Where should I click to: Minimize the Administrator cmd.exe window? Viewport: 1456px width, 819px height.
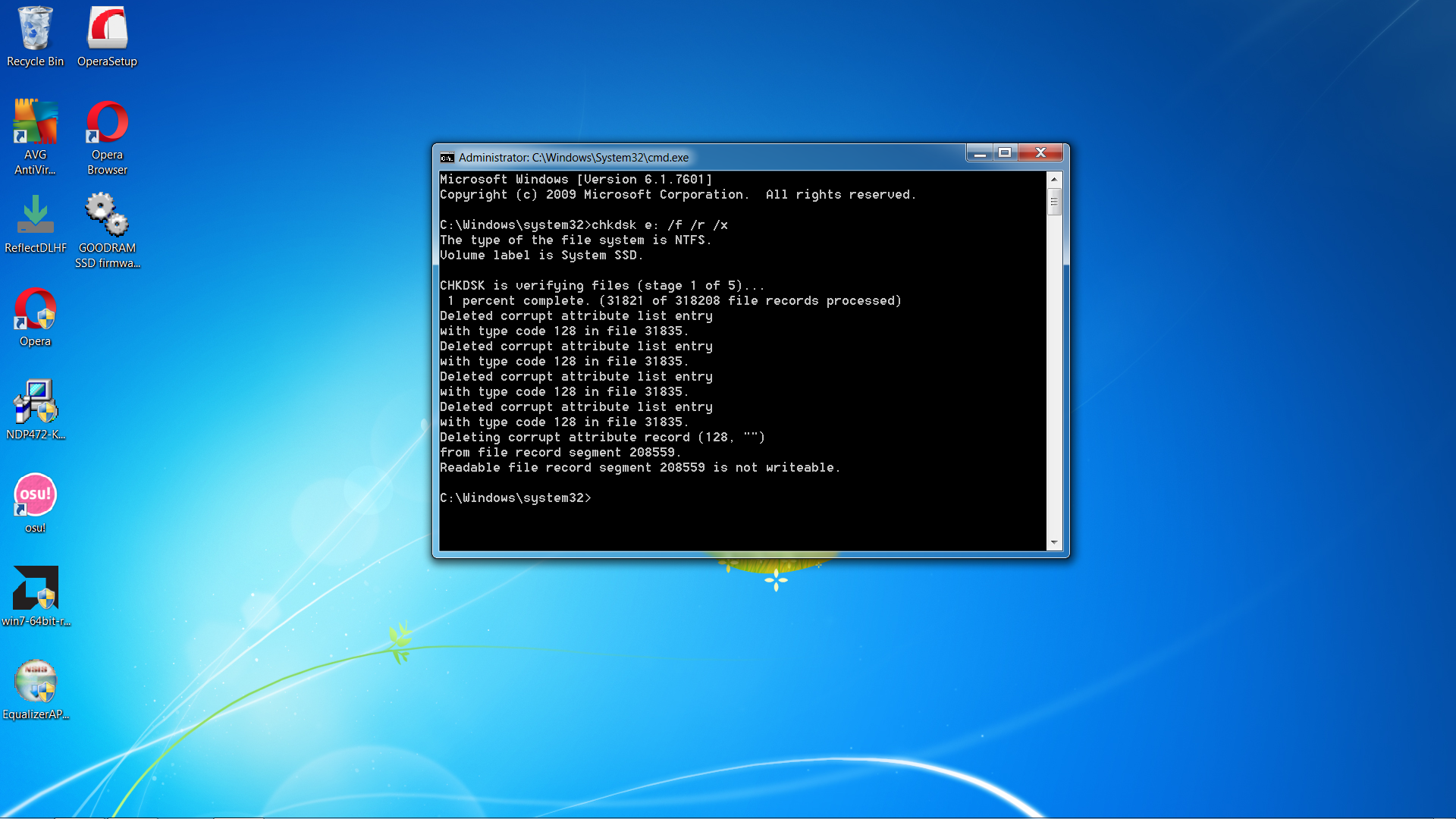[x=980, y=153]
